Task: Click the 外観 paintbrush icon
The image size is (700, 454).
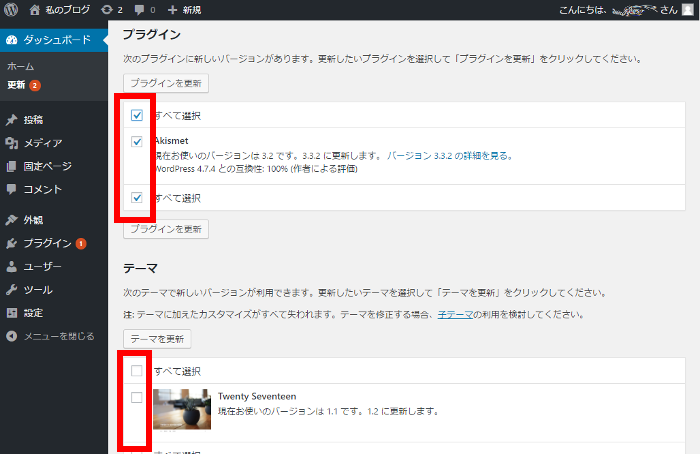Action: click(x=12, y=220)
